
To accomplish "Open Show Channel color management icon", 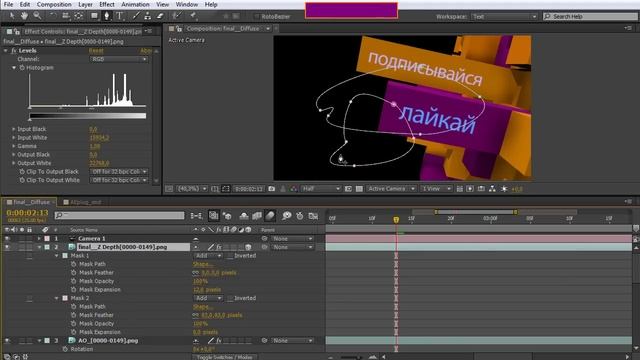I will pyautogui.click(x=293, y=189).
